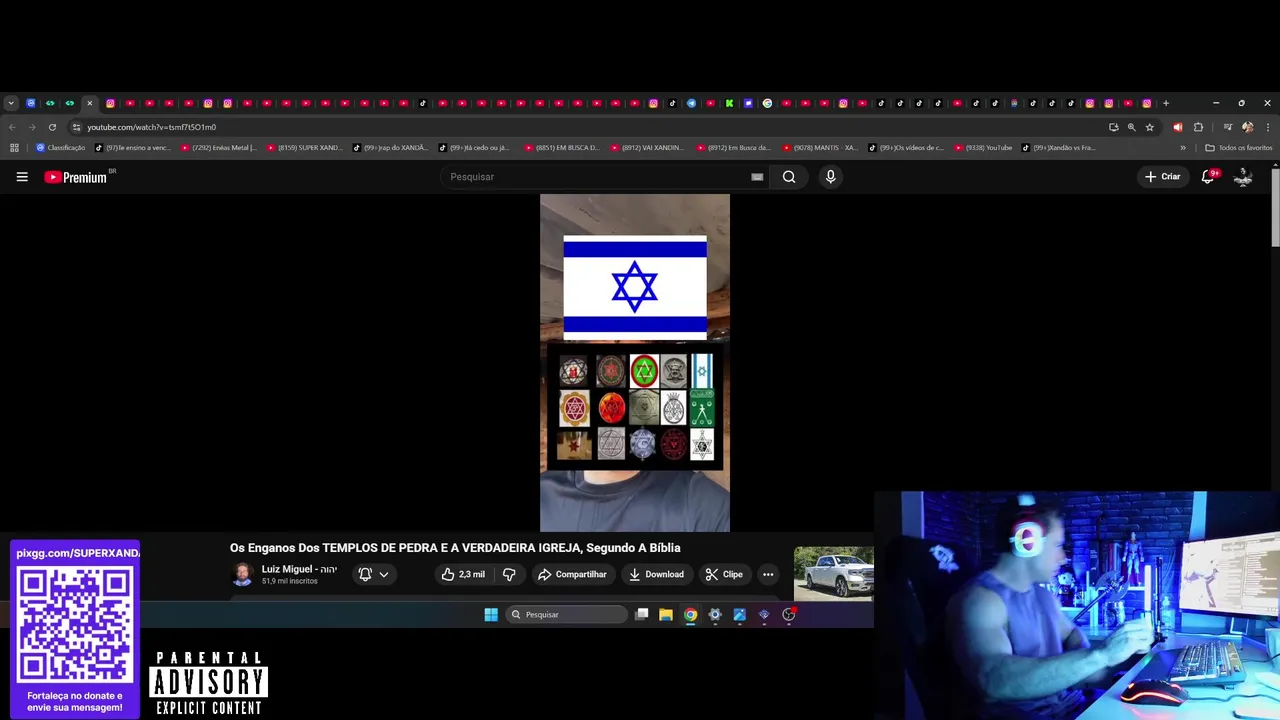The image size is (1280, 720).
Task: Open the Chrome profile avatar
Action: (1247, 127)
